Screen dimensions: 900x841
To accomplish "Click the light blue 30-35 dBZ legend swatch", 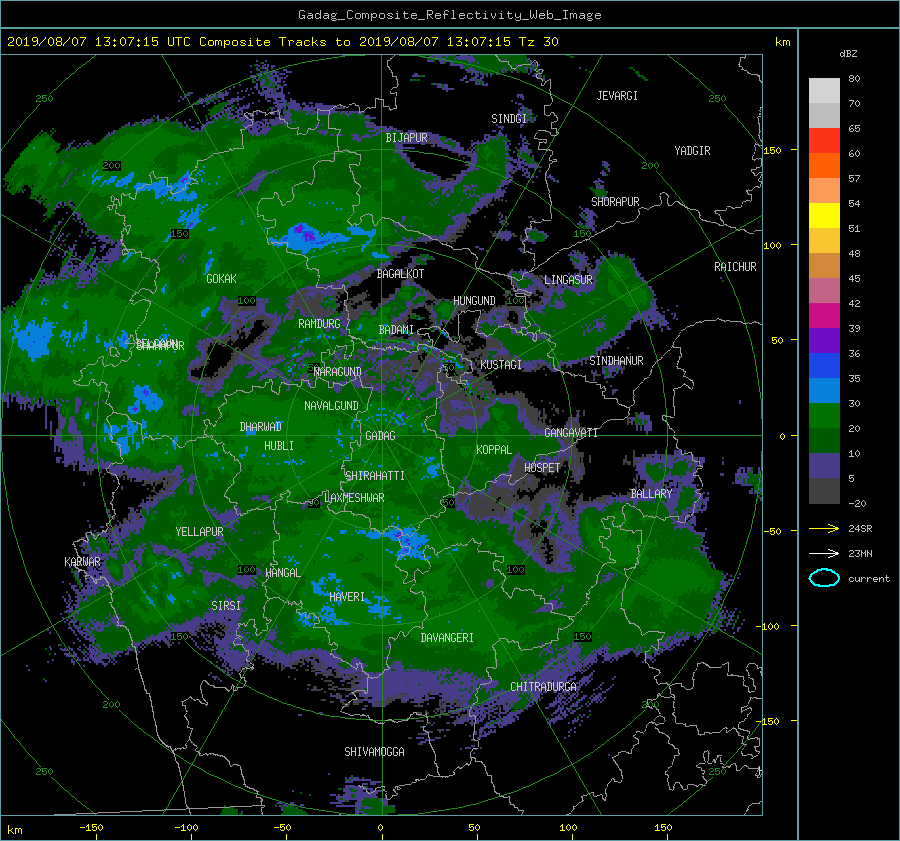I will [824, 390].
